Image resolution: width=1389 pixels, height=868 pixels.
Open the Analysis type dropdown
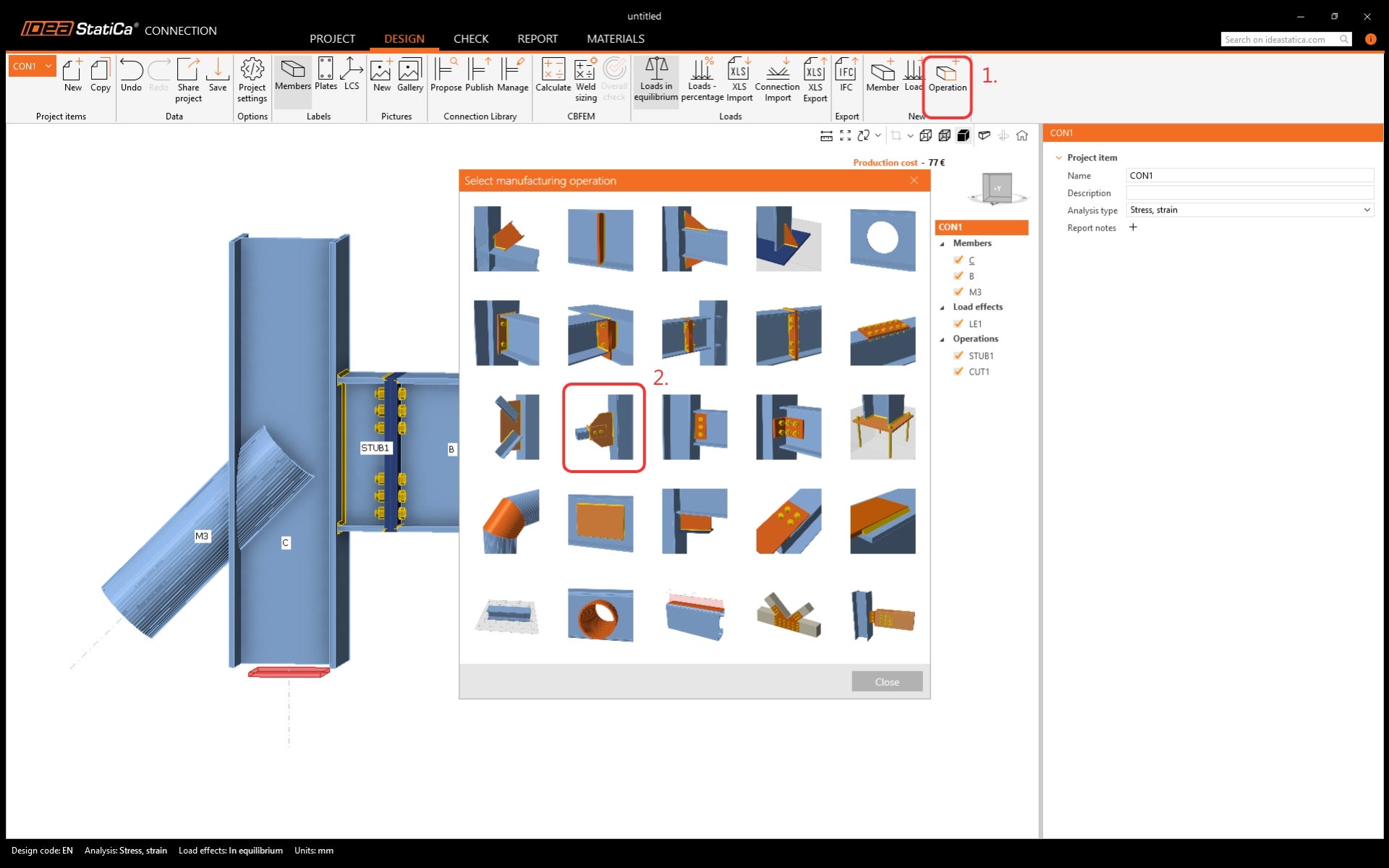coord(1249,210)
